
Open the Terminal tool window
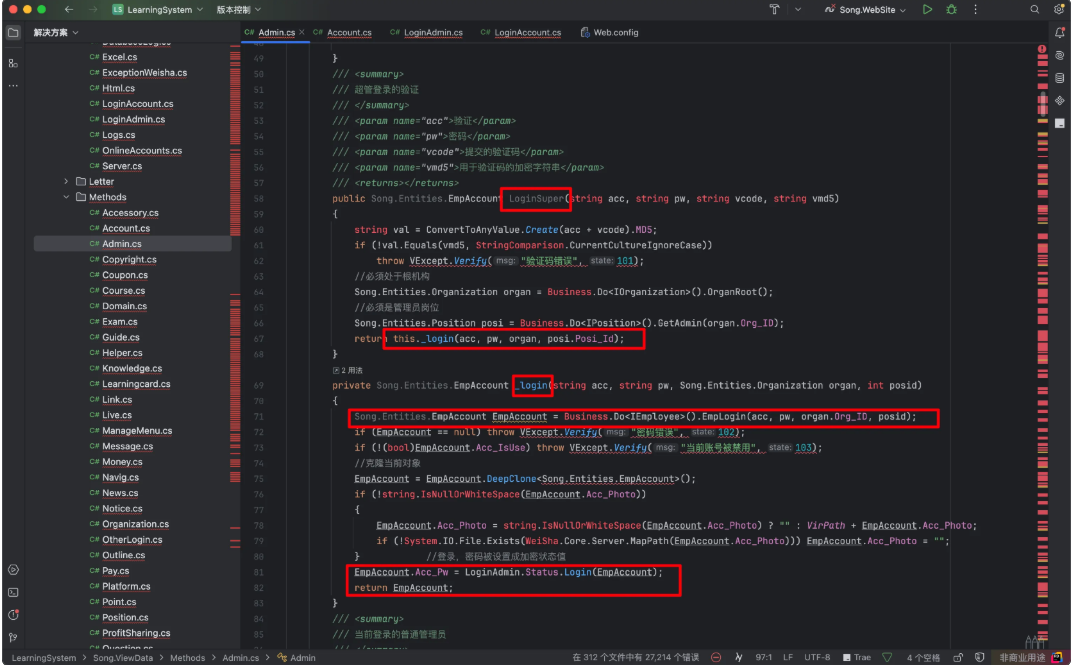pyautogui.click(x=13, y=592)
